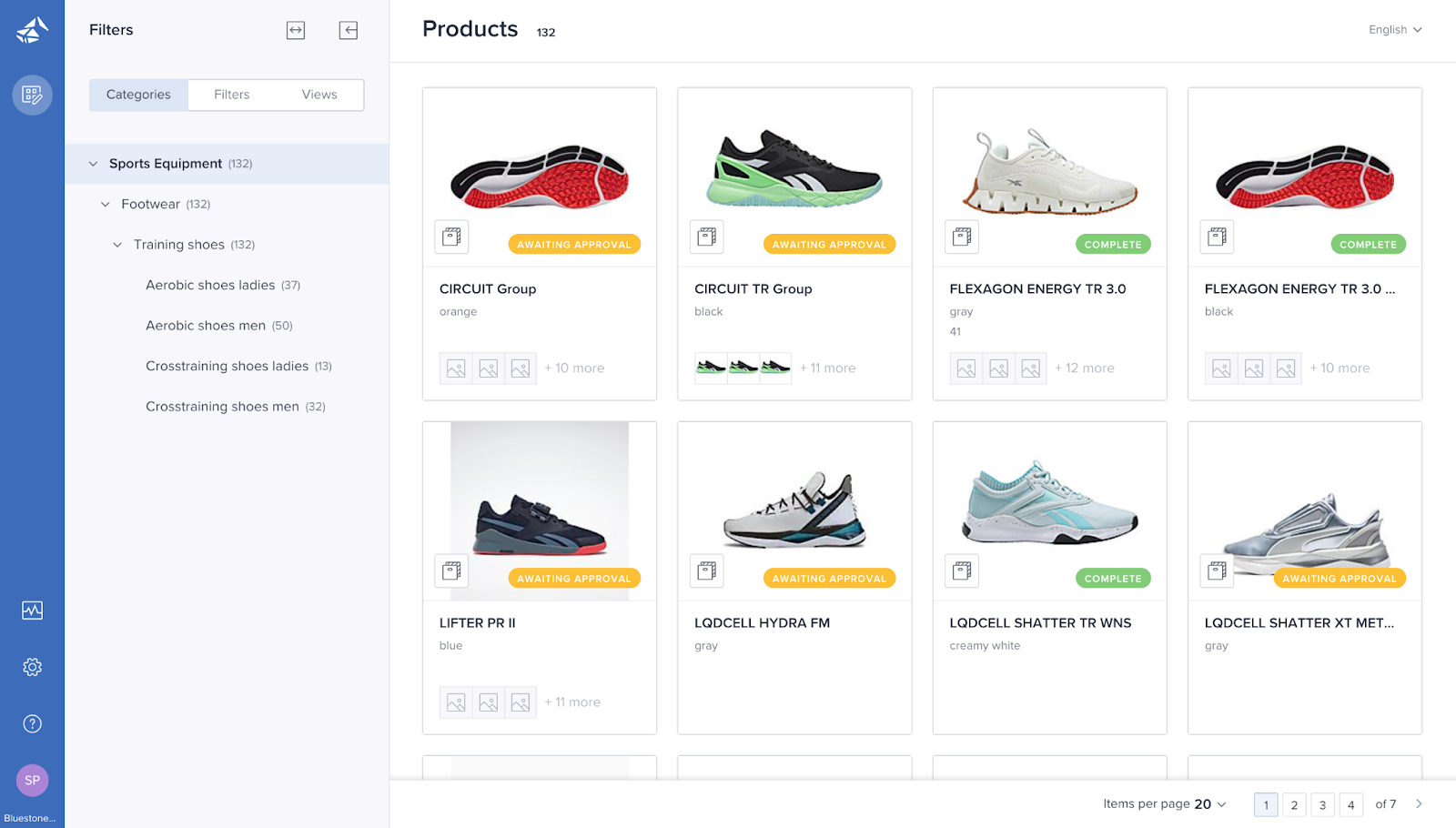
Task: Go to page 2
Action: coord(1294,804)
